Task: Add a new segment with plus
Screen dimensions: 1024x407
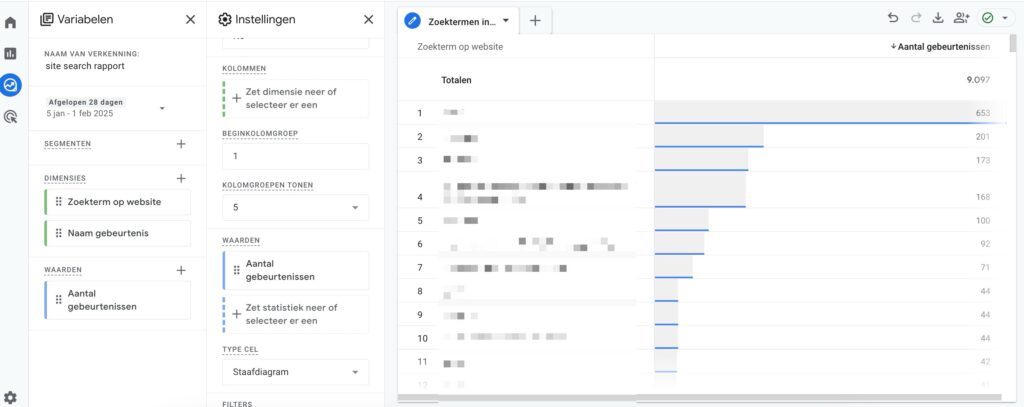Action: [181, 144]
